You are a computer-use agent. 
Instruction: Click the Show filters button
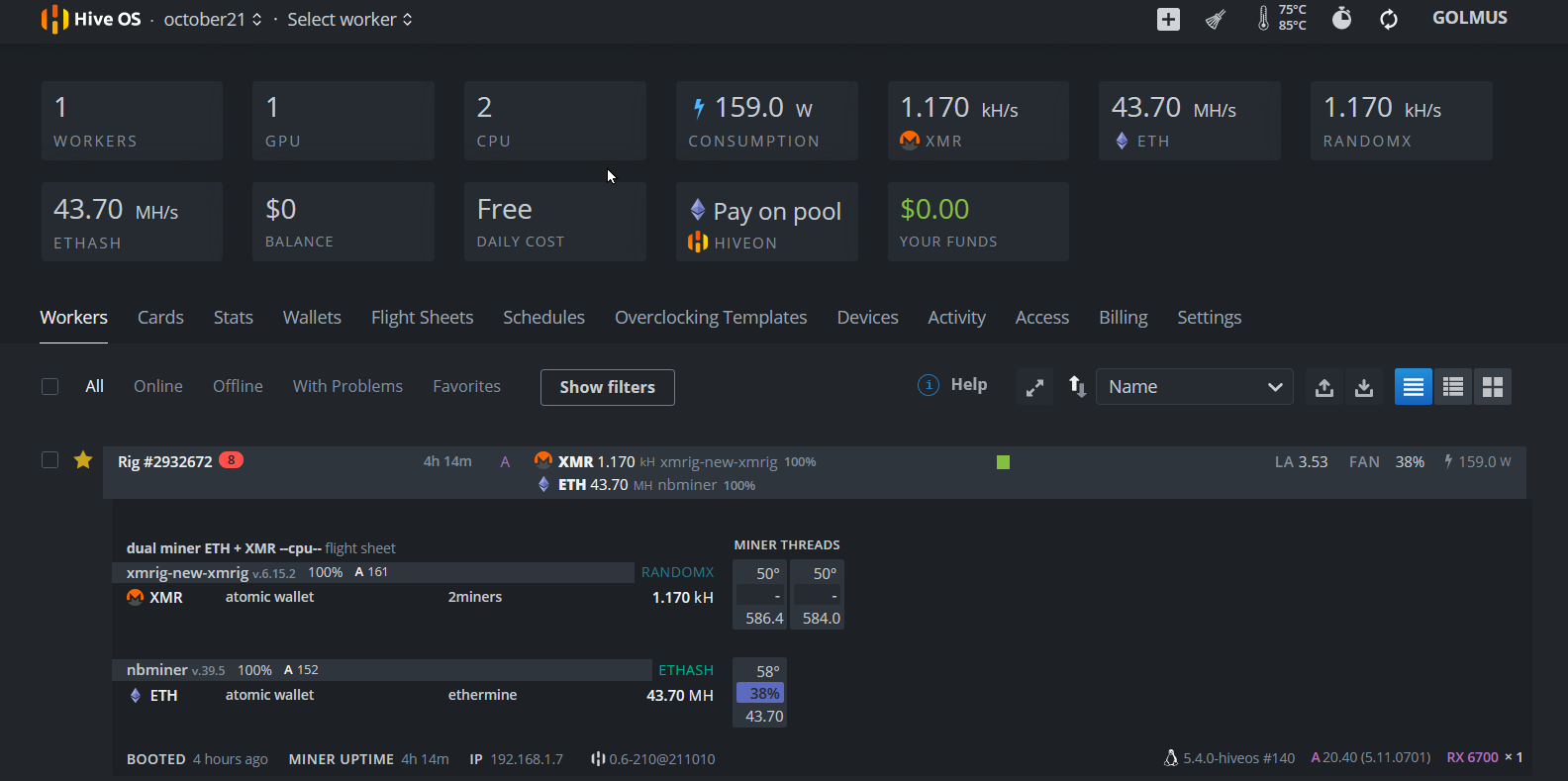607,387
